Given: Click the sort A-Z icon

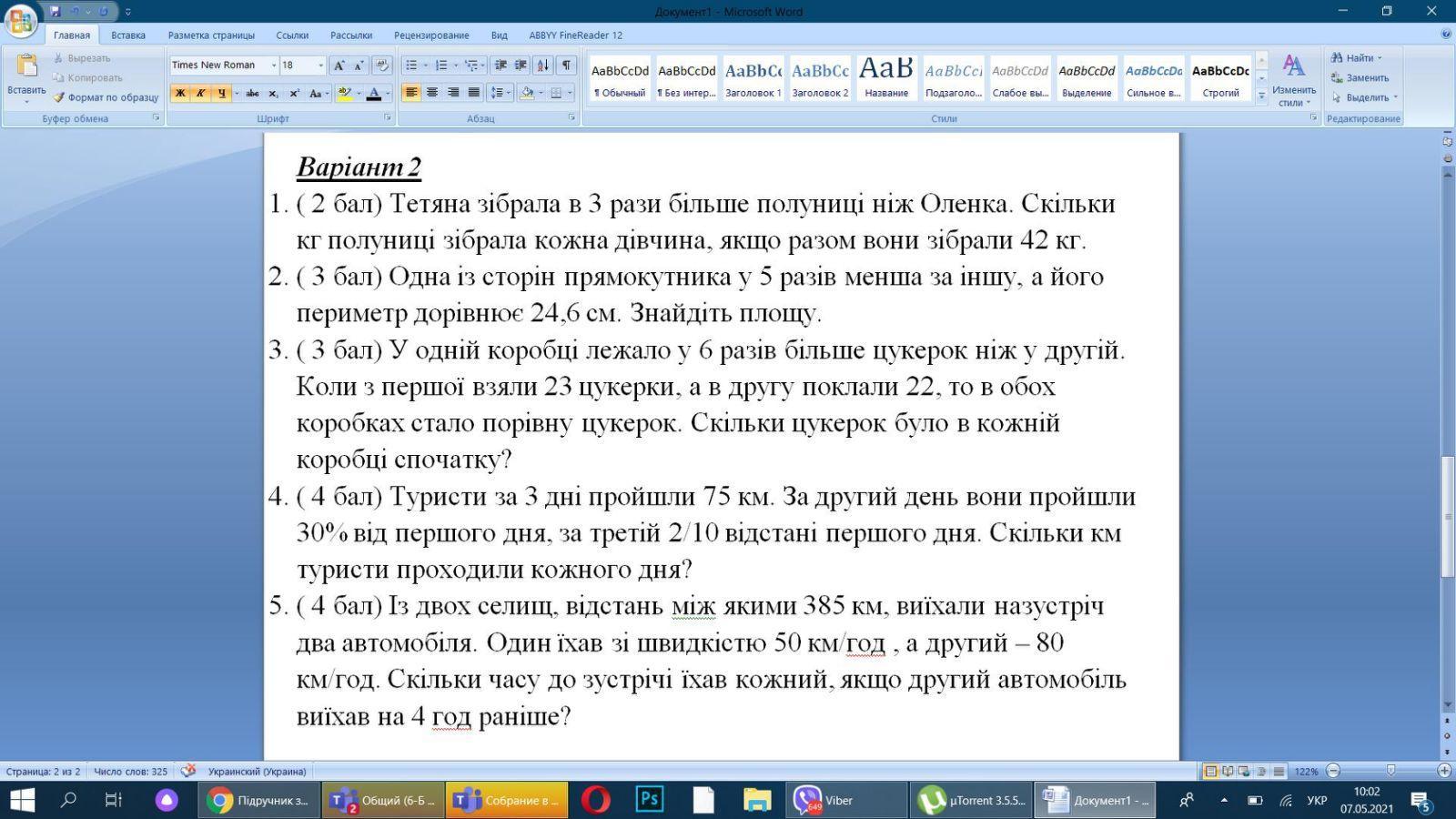Looking at the screenshot, I should click(x=542, y=66).
